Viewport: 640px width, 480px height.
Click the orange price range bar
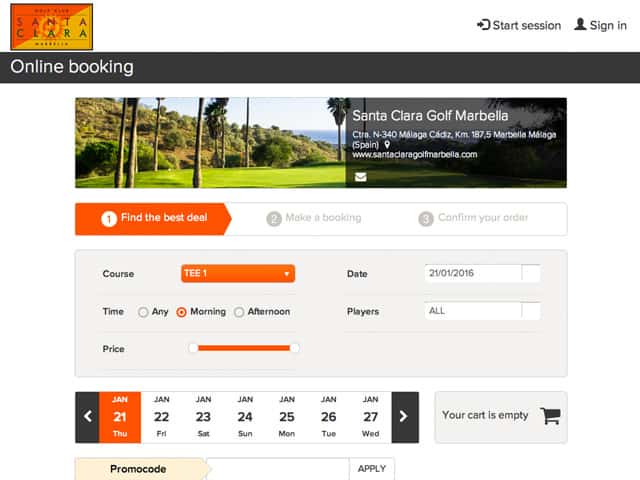click(244, 348)
